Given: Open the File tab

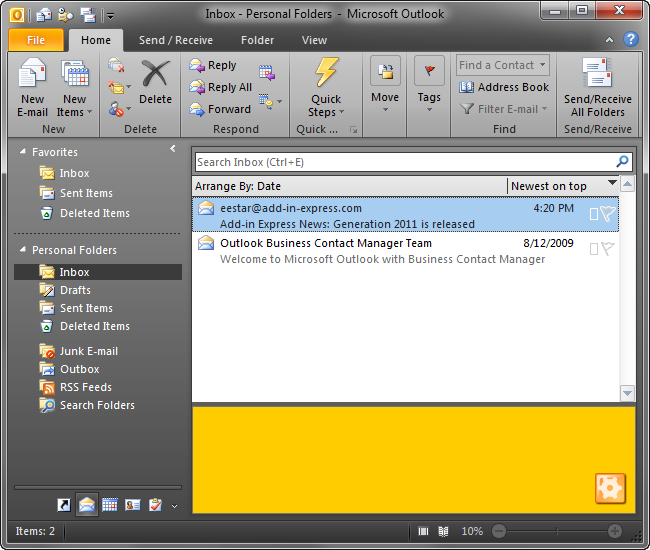Looking at the screenshot, I should [x=36, y=40].
